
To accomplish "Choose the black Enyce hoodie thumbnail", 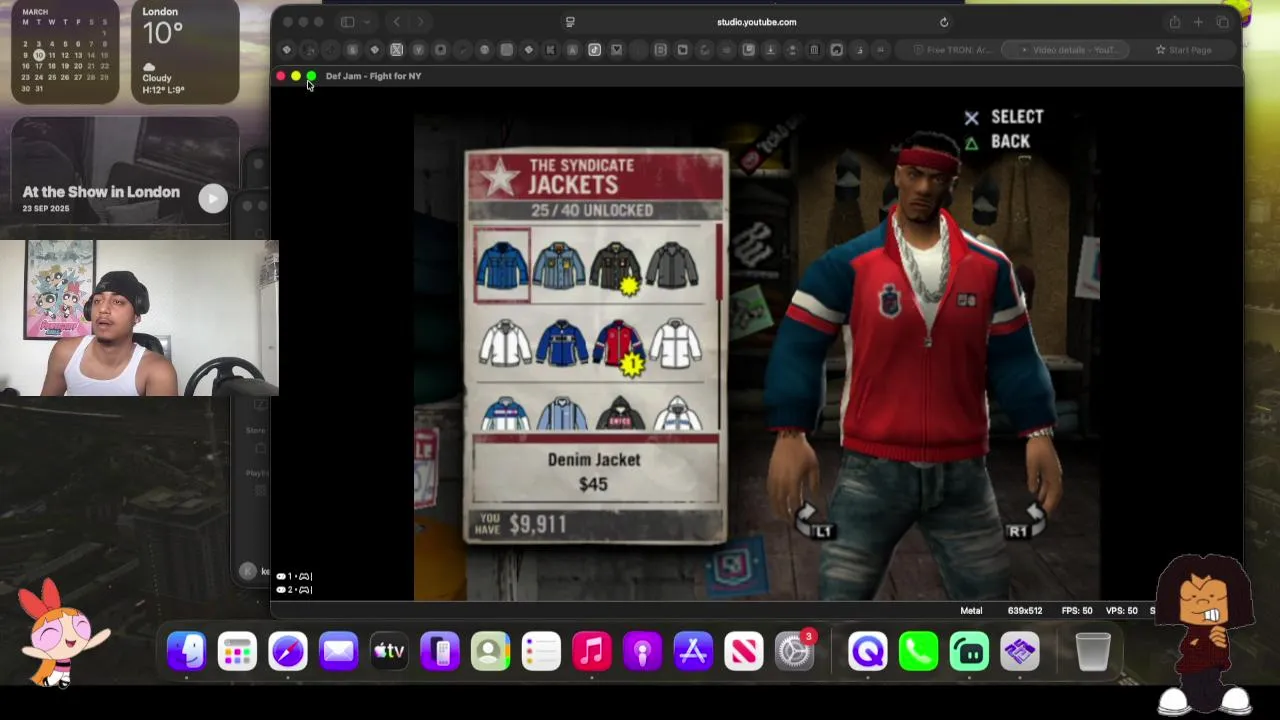I will pos(620,412).
